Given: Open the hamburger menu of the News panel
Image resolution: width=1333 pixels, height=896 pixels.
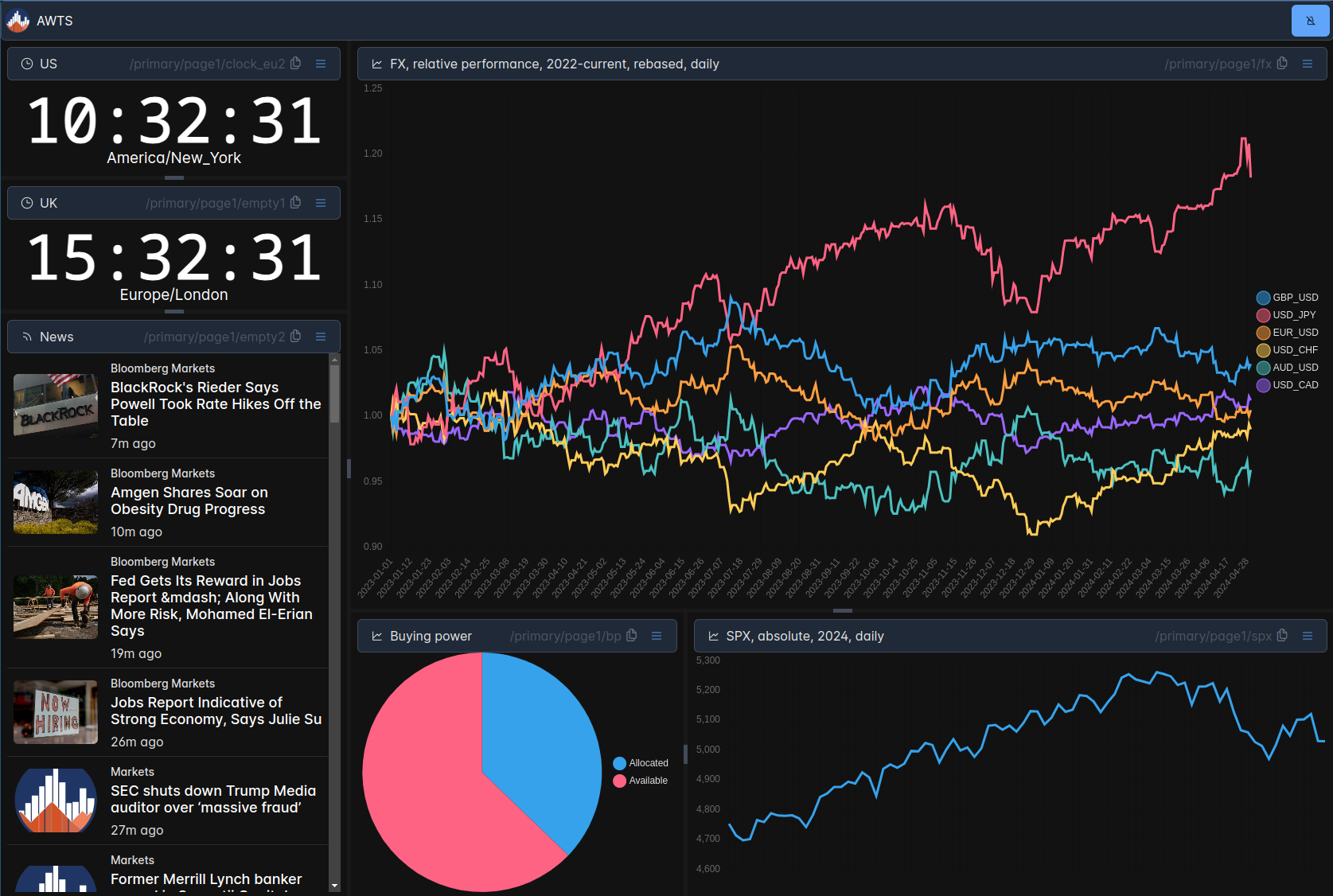Looking at the screenshot, I should [x=321, y=336].
